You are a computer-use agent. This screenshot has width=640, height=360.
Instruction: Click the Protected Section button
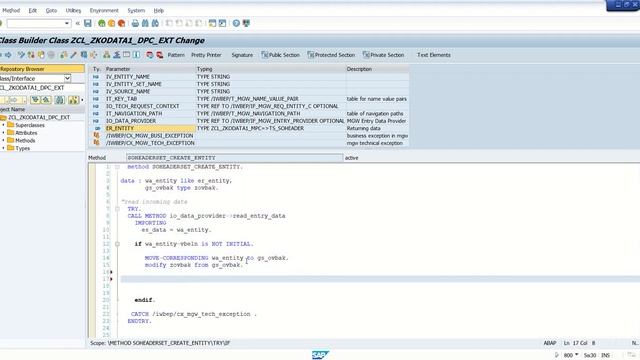click(331, 55)
